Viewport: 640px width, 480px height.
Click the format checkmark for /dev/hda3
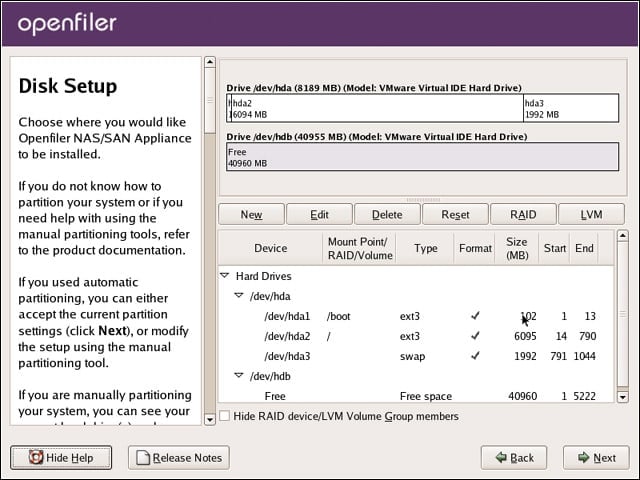[x=475, y=356]
